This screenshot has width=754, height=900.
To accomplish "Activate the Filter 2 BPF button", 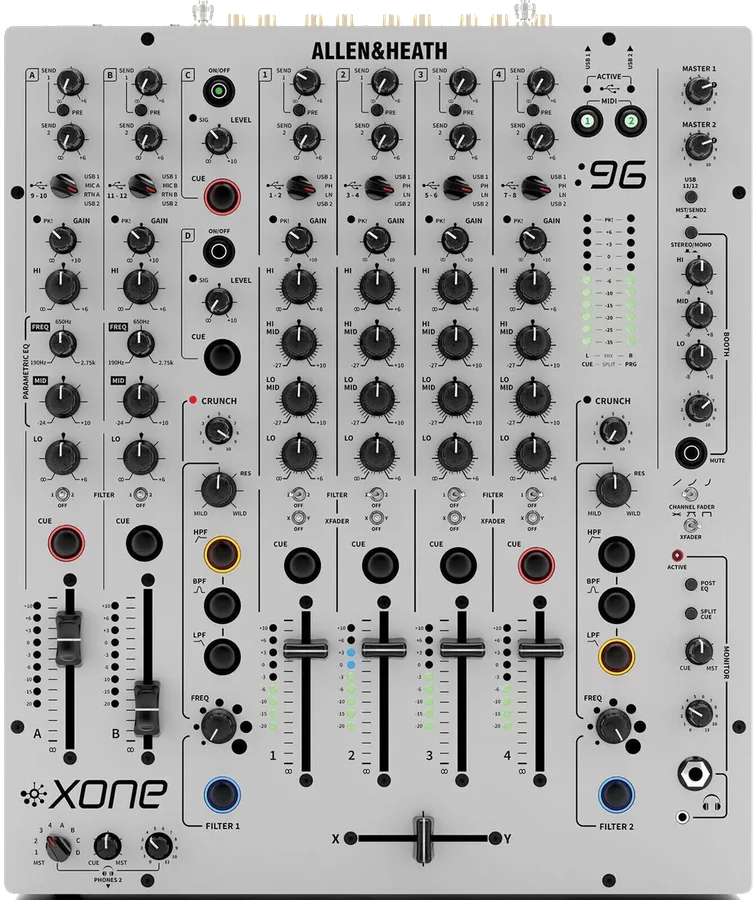I will tap(616, 604).
